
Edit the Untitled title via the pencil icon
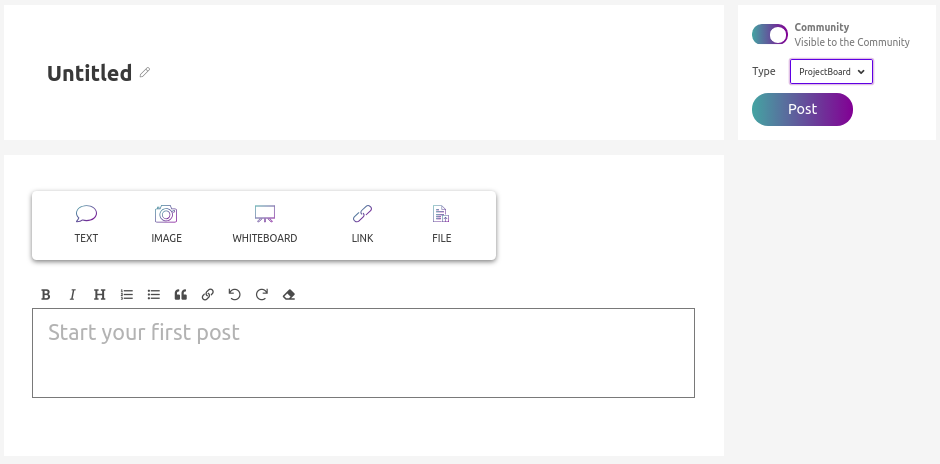click(144, 73)
